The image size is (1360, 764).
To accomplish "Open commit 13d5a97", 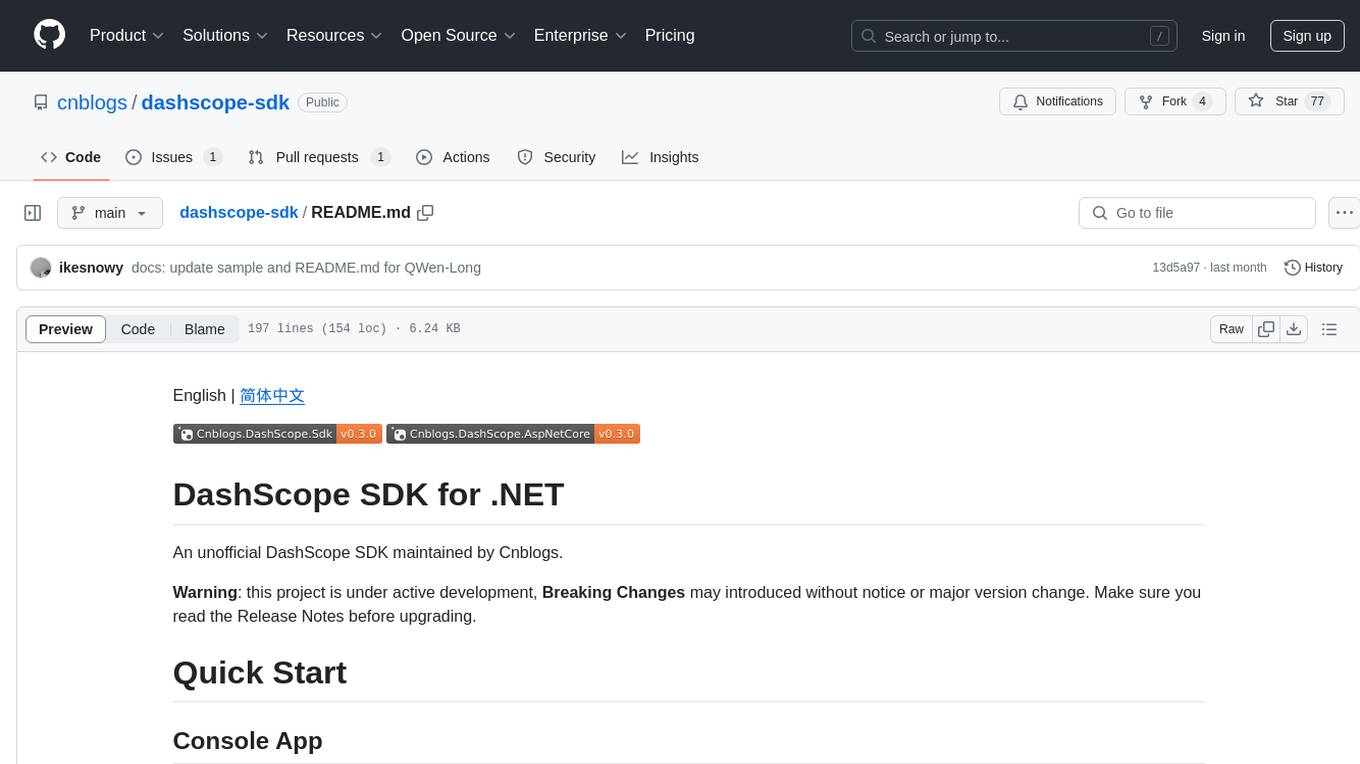I will pos(1176,268).
